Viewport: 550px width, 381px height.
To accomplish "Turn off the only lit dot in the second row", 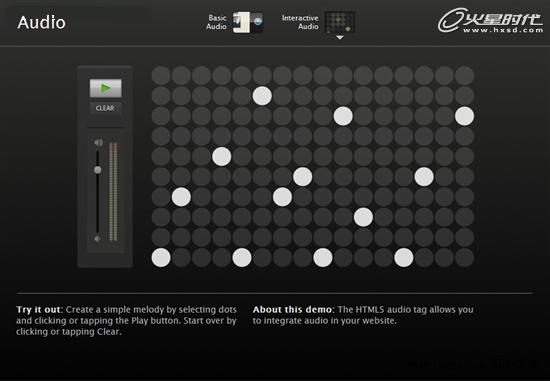I will point(262,96).
